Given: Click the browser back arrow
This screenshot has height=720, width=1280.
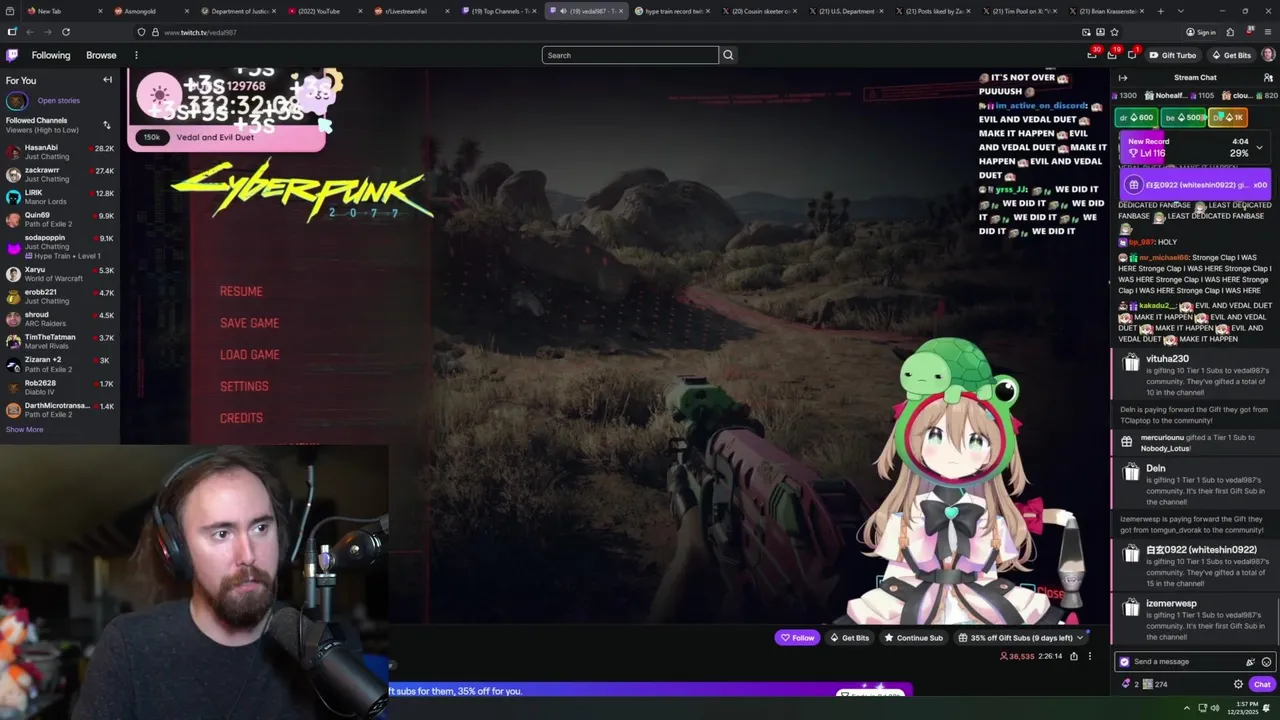Looking at the screenshot, I should pyautogui.click(x=29, y=32).
